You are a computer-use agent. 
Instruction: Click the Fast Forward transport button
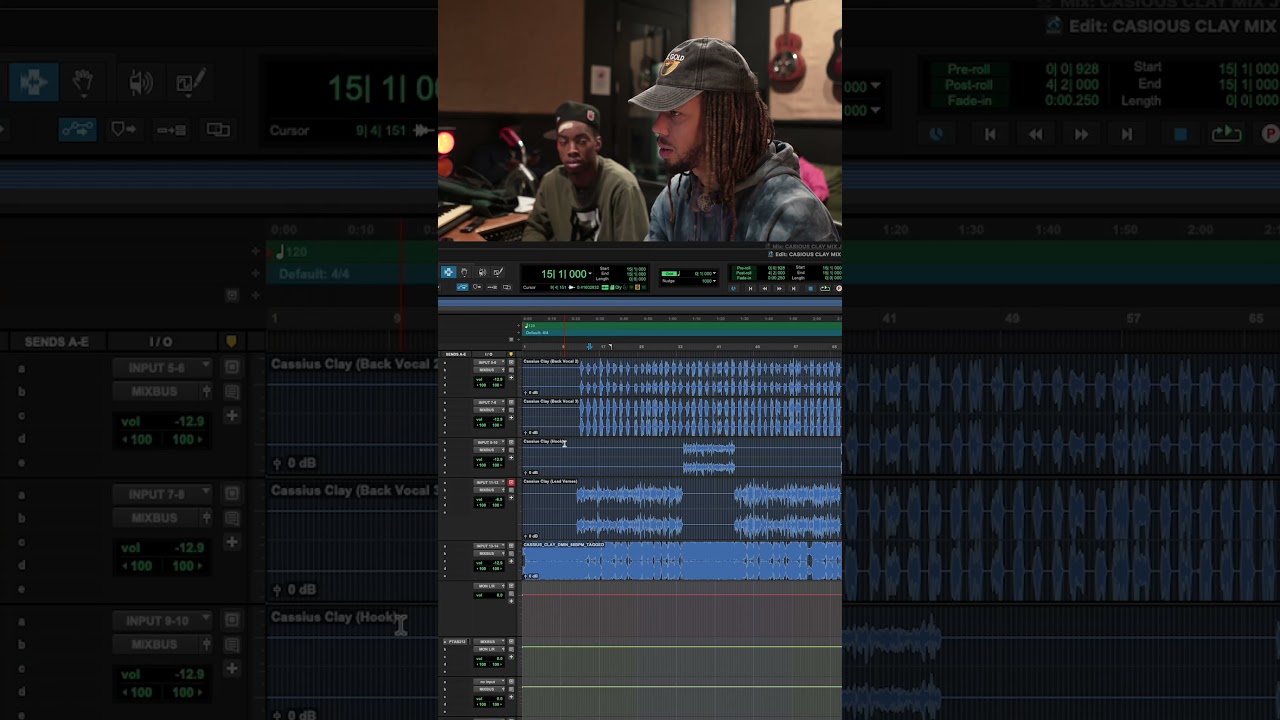(779, 288)
